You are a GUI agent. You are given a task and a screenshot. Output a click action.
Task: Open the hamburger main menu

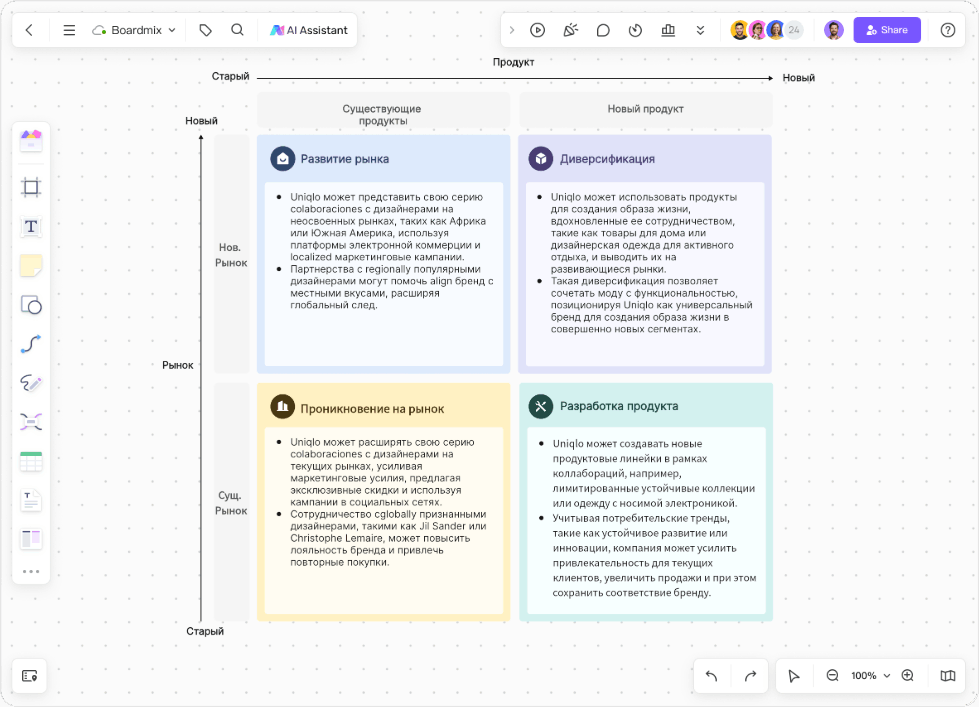[x=69, y=30]
